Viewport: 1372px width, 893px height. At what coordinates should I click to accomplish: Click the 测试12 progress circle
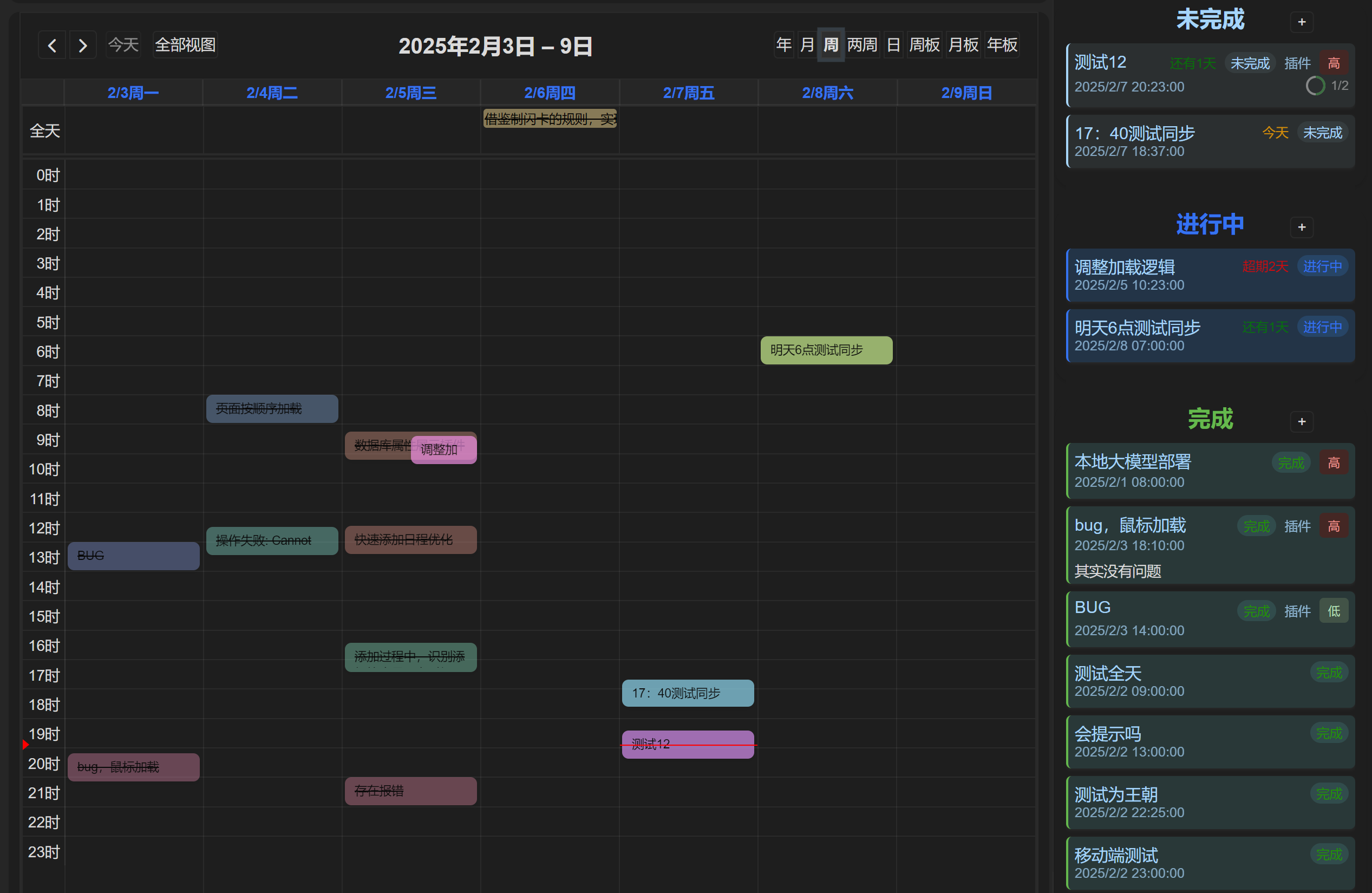[x=1315, y=86]
